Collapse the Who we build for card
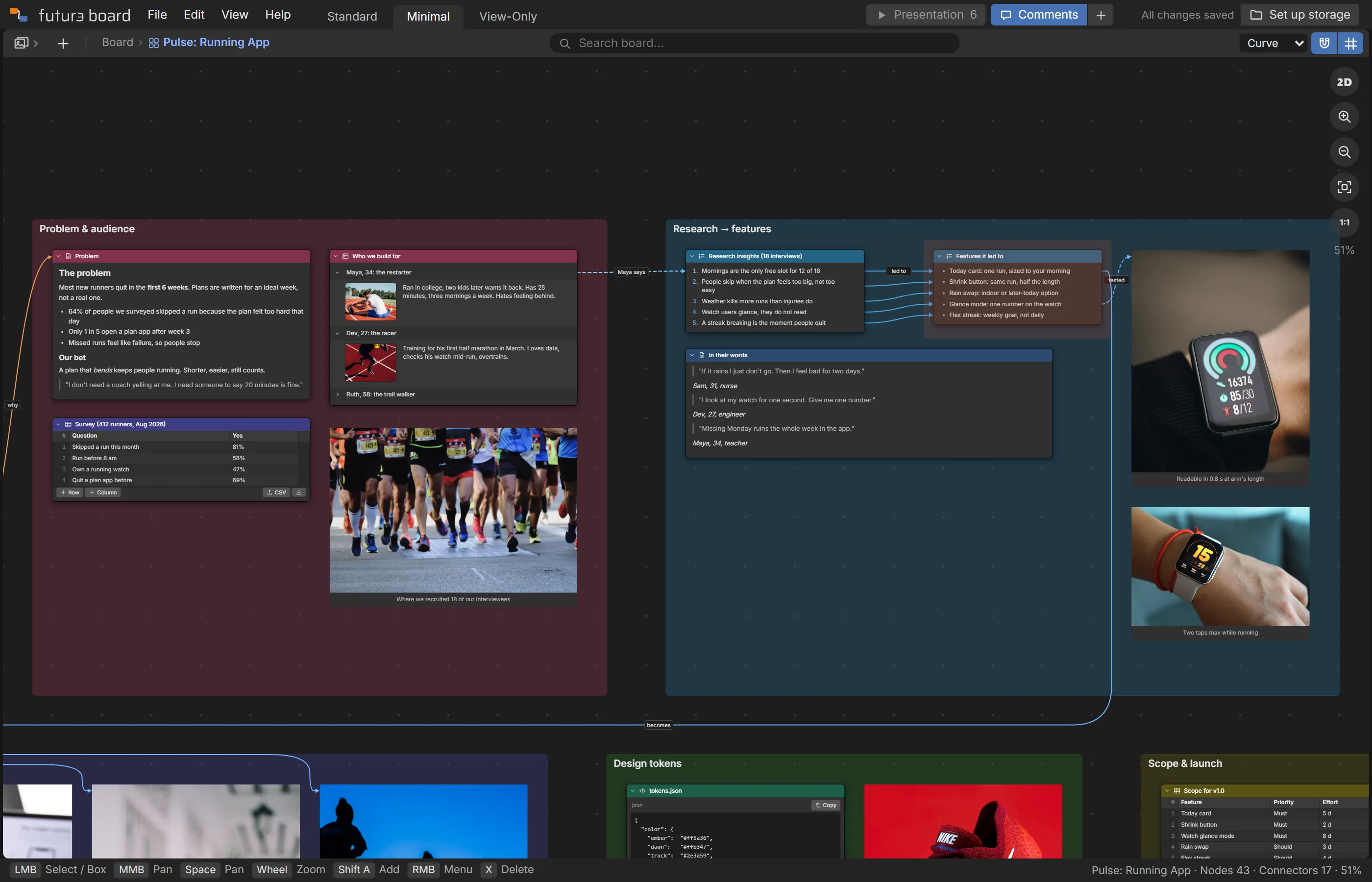 point(336,256)
